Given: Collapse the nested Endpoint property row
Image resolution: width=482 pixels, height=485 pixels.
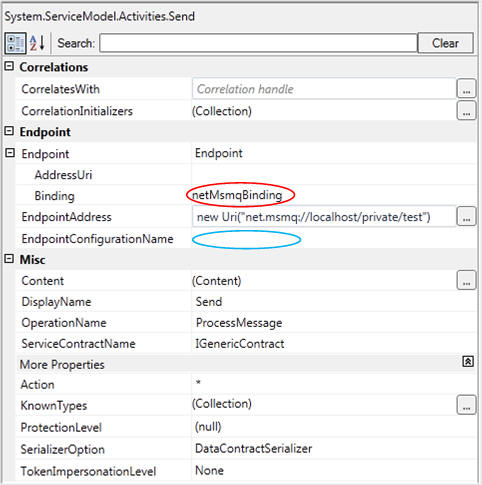Looking at the screenshot, I should tap(10, 153).
